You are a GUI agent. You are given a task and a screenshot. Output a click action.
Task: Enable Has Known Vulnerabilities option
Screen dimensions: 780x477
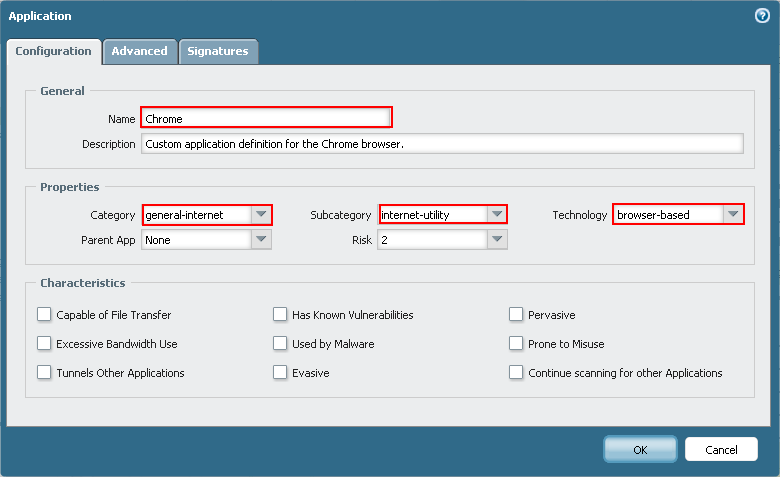[x=280, y=314]
